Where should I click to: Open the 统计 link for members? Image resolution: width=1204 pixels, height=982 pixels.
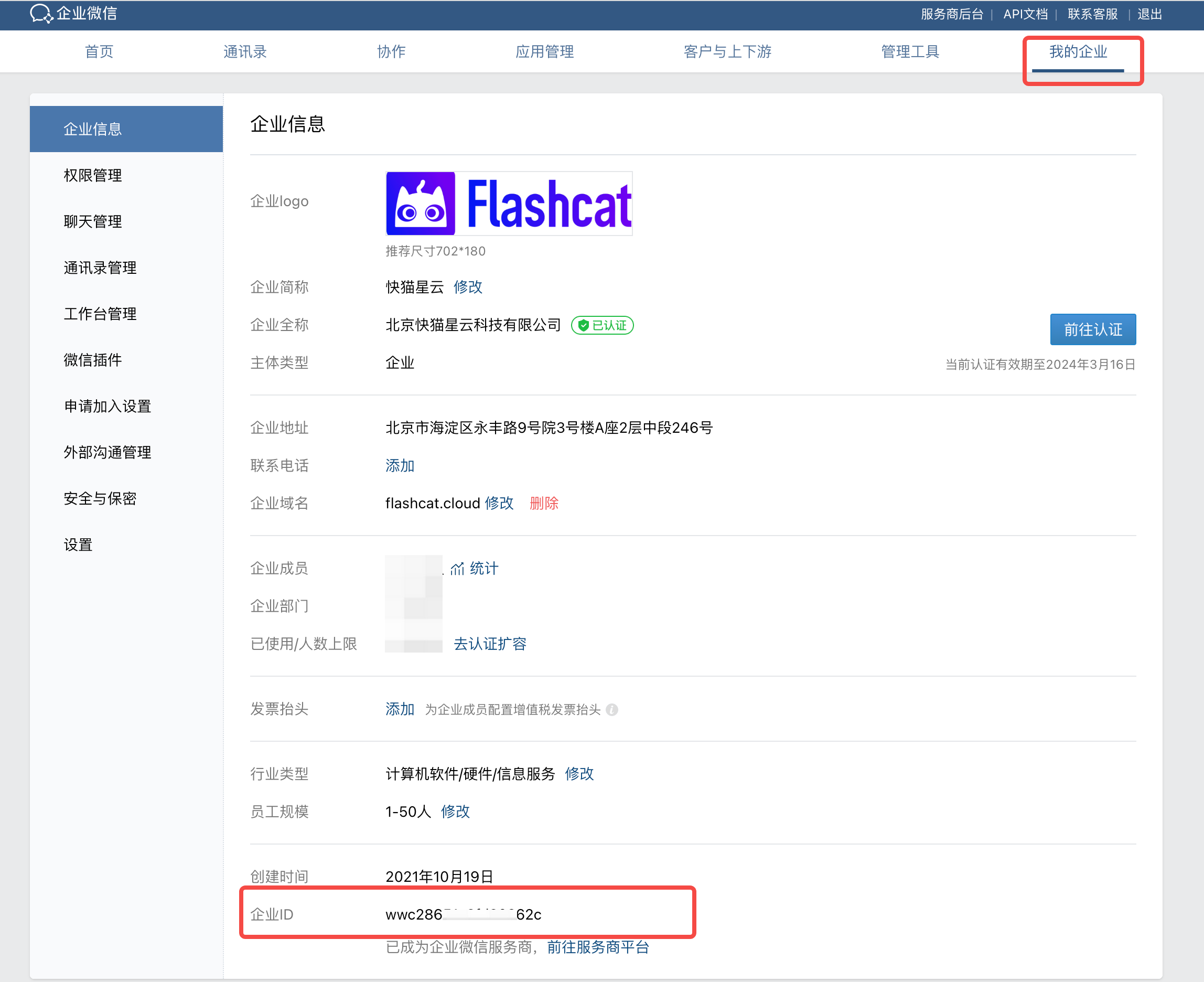pos(484,569)
